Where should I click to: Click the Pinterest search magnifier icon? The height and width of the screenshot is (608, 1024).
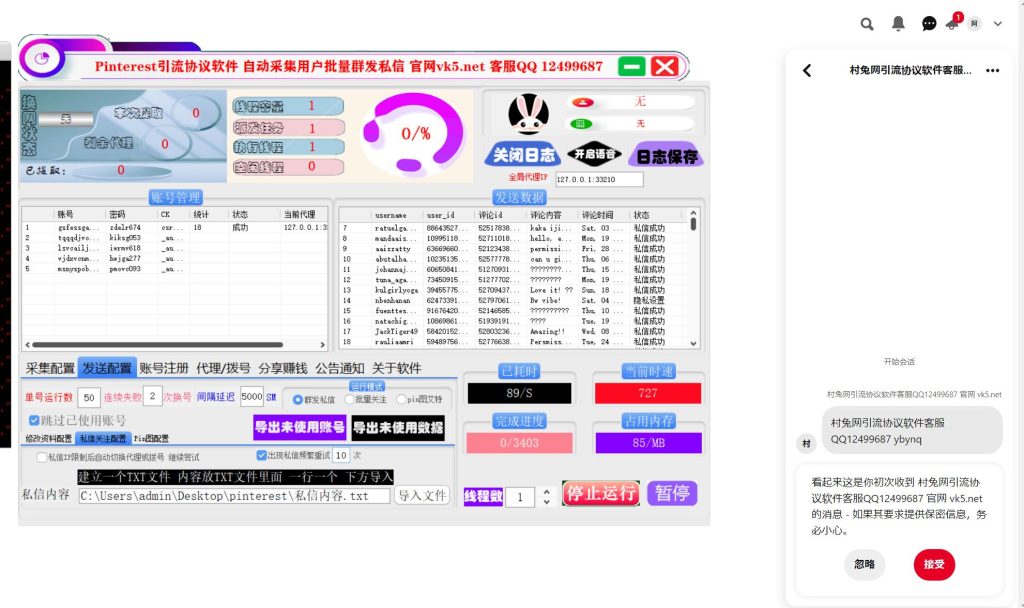867,23
